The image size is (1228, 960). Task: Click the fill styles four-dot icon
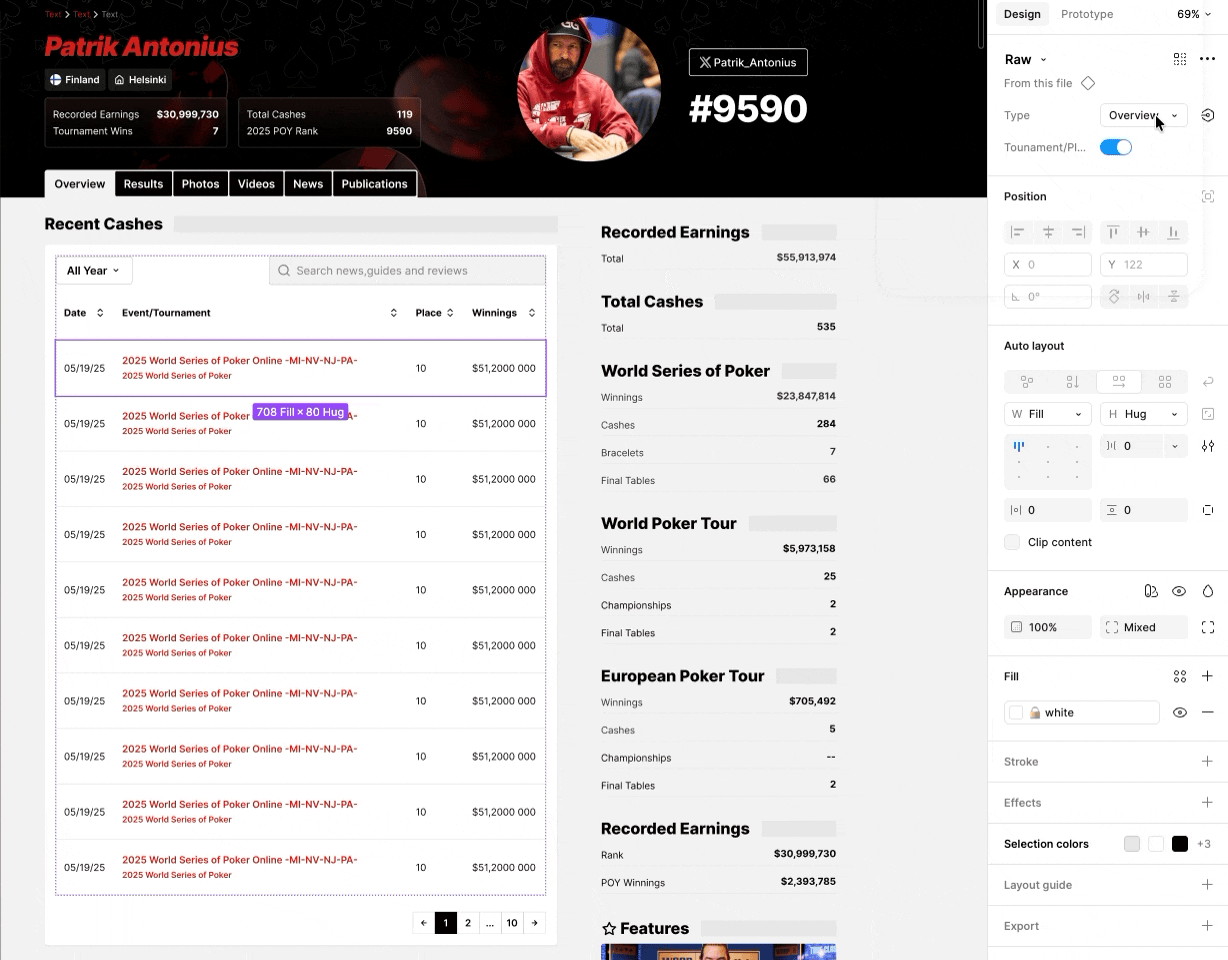[1179, 676]
